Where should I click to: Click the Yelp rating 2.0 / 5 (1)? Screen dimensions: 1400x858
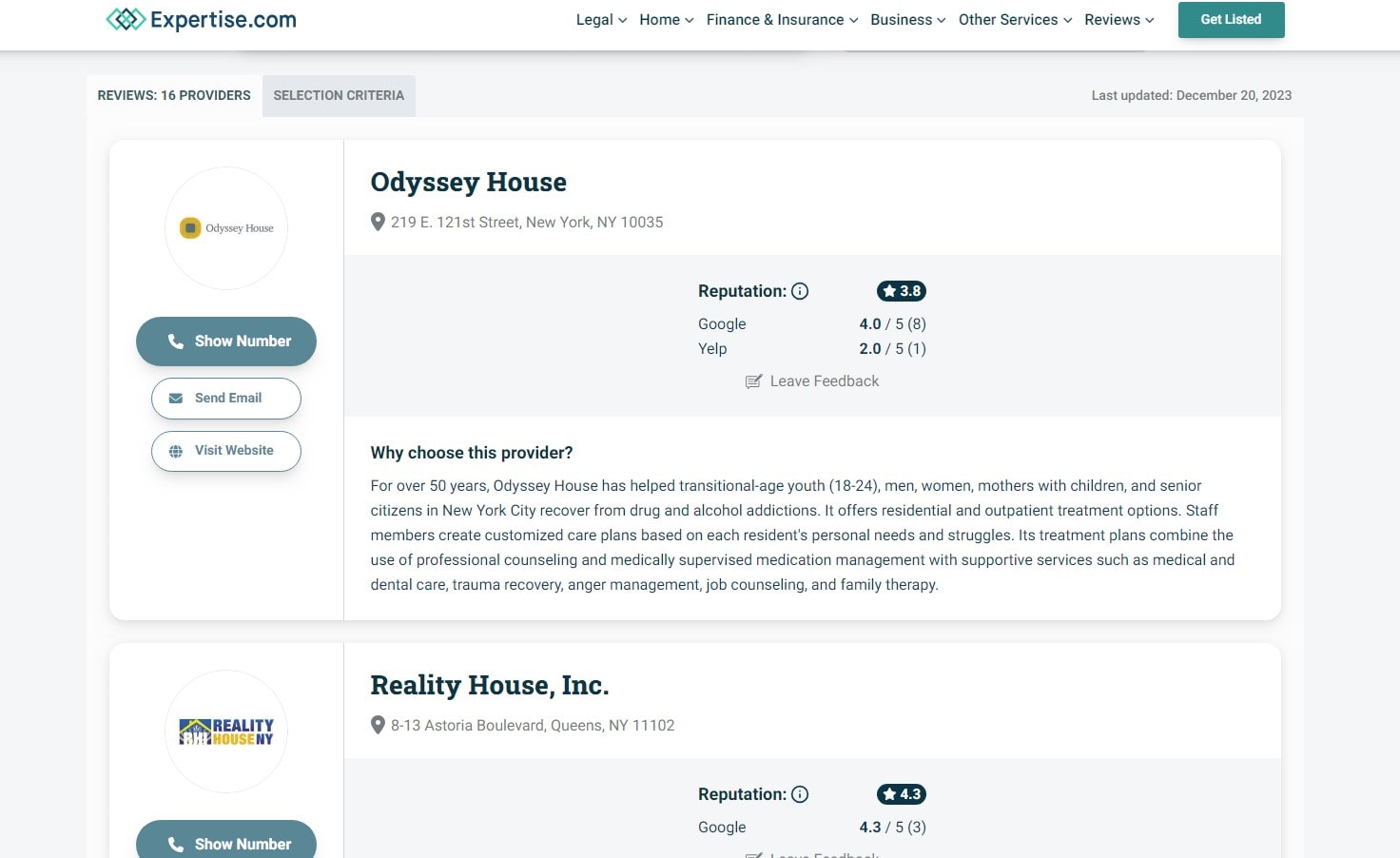[892, 349]
